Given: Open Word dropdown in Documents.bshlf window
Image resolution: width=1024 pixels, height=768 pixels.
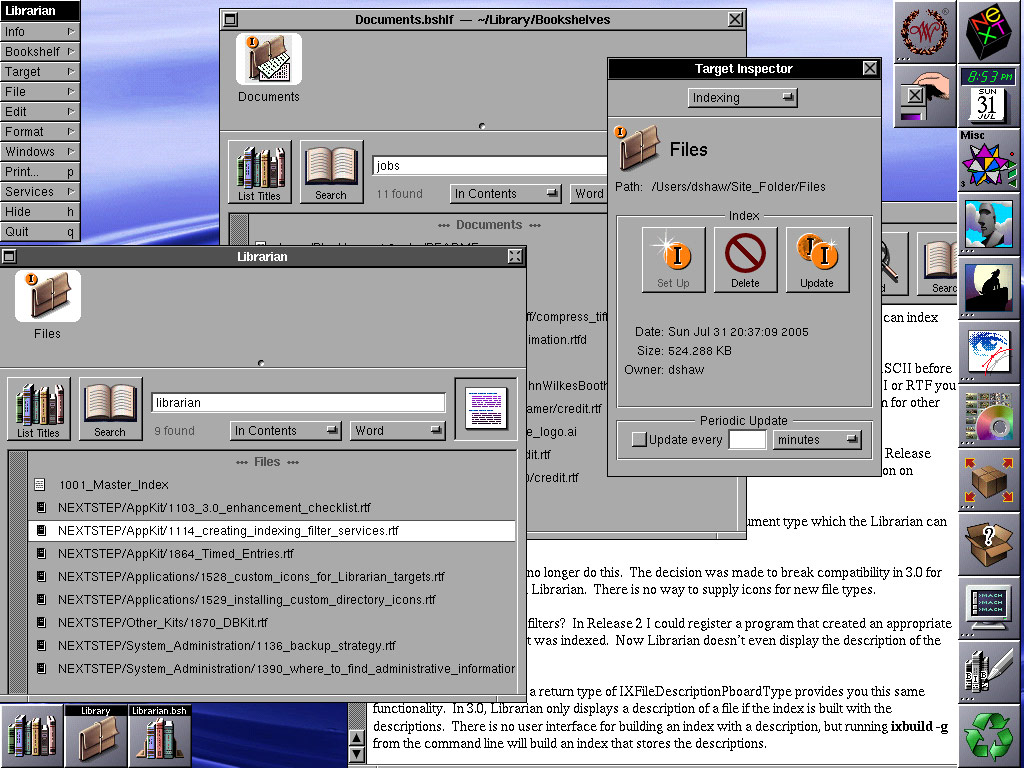Looking at the screenshot, I should tap(589, 193).
